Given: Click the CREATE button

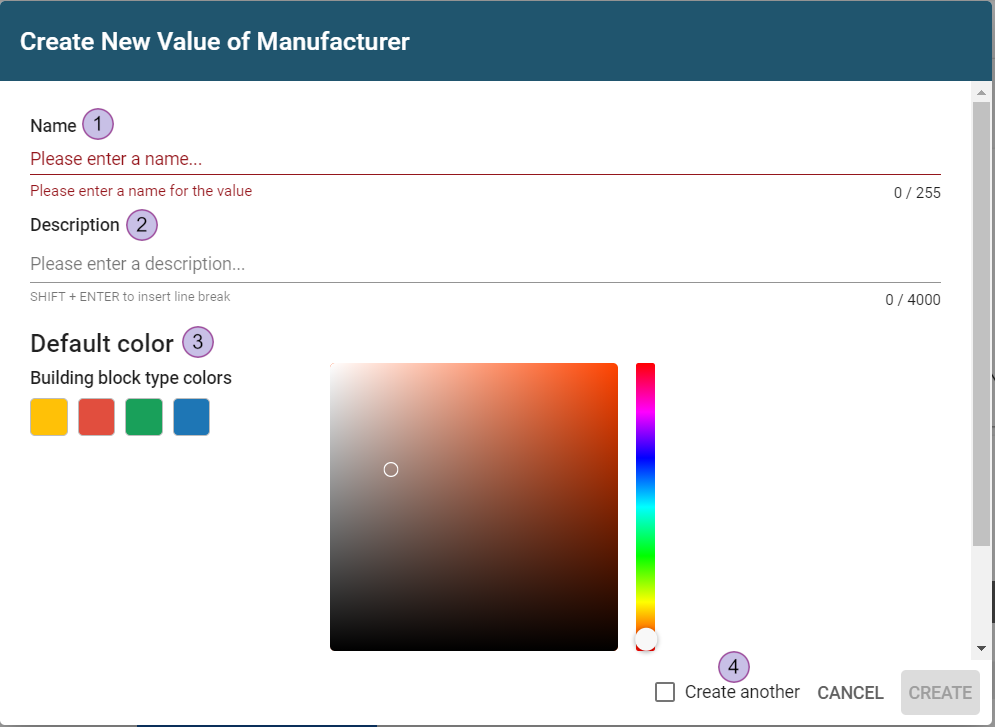Looking at the screenshot, I should point(939,692).
